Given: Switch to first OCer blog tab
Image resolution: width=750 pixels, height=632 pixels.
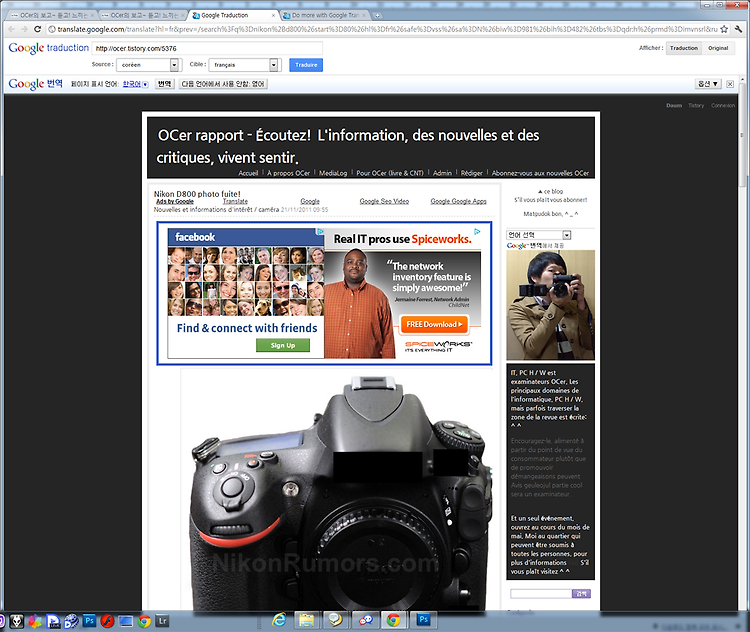Looking at the screenshot, I should pos(52,15).
